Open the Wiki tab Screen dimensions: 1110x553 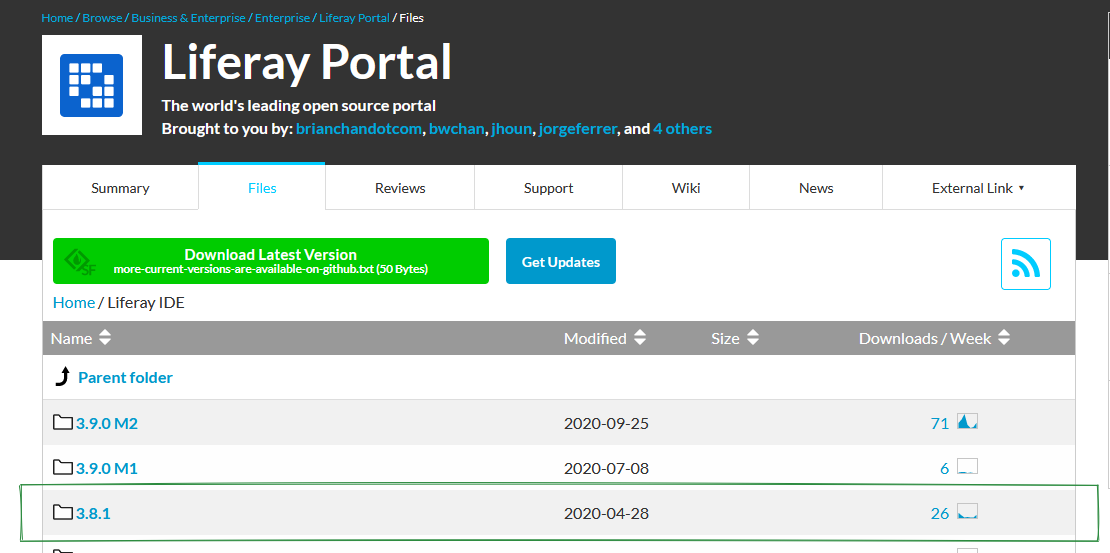(686, 188)
